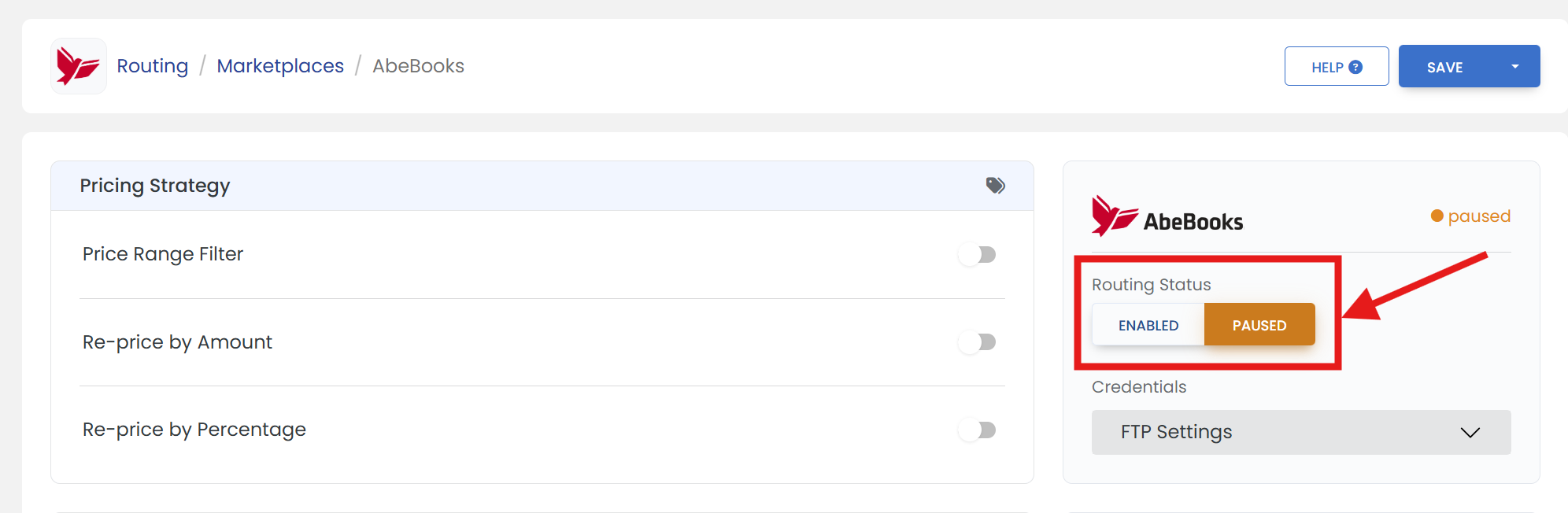Set routing status to ENABLED
This screenshot has width=1568, height=513.
(1148, 325)
